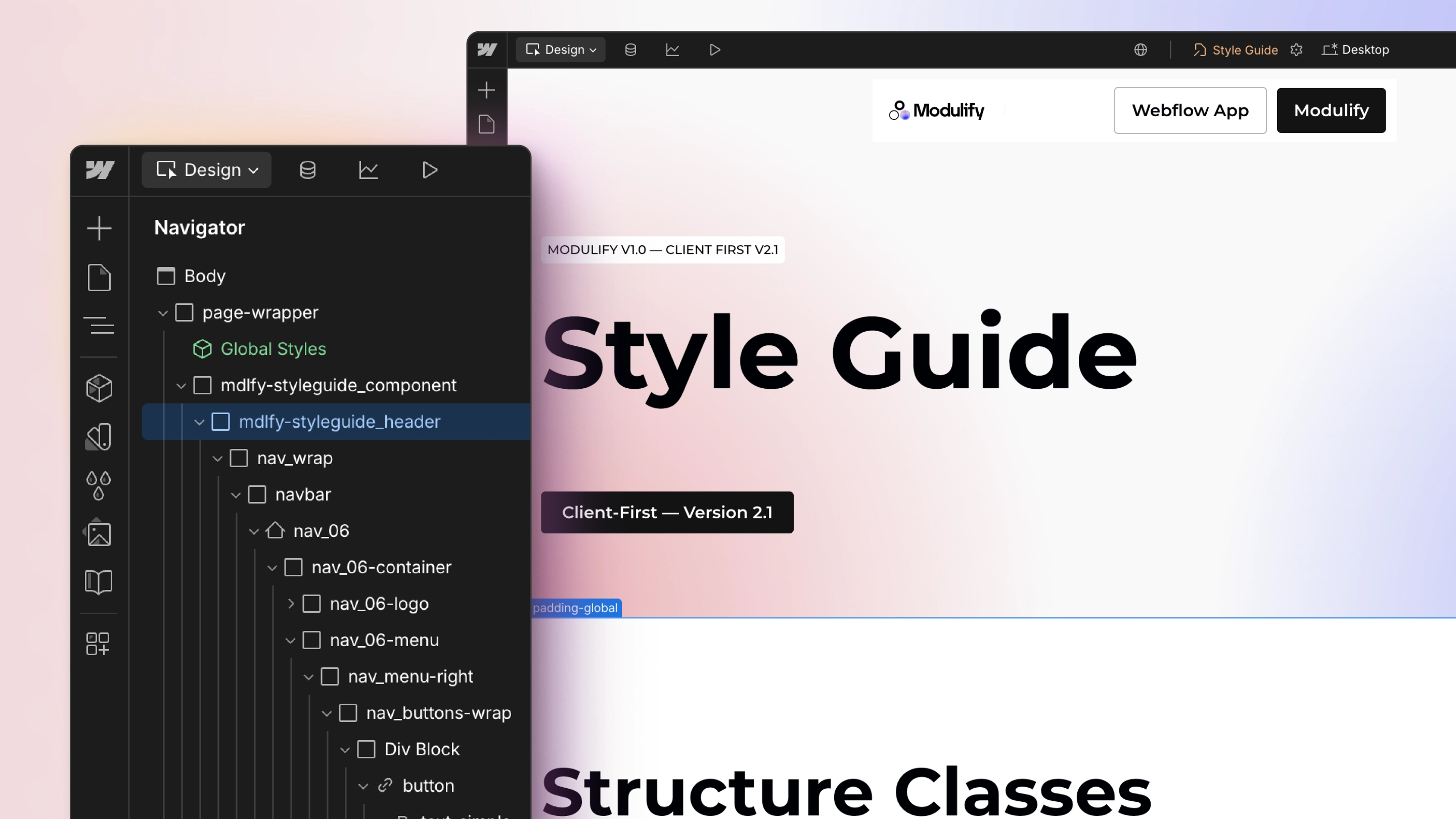Open the Design dropdown in the back Designer window

click(x=561, y=50)
